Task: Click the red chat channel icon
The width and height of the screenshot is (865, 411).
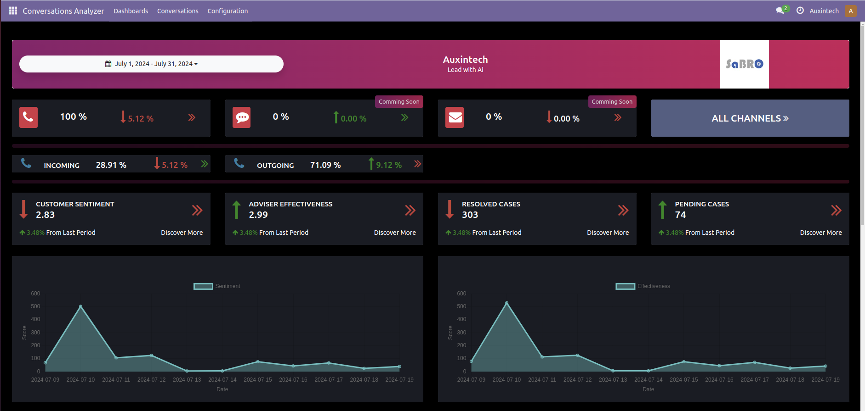Action: point(242,118)
